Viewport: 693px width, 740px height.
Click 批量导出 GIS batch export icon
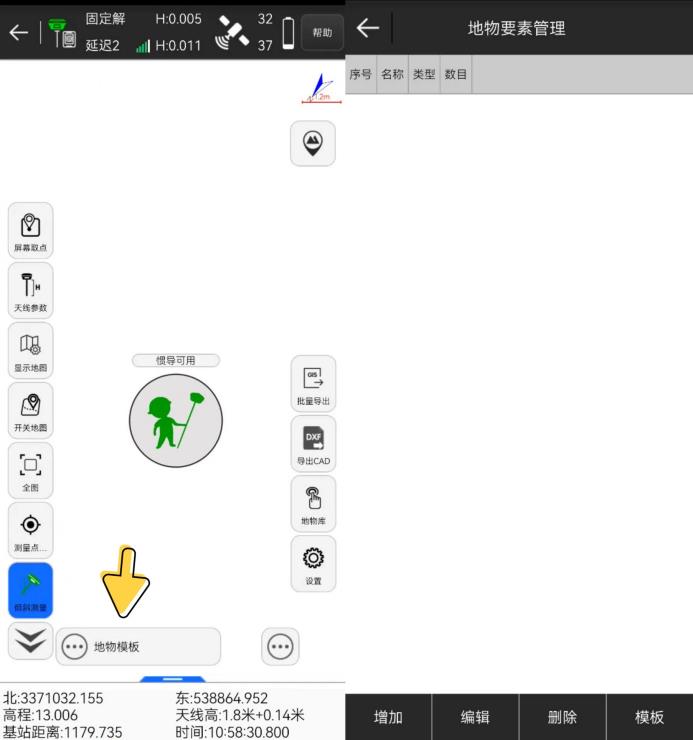[313, 384]
